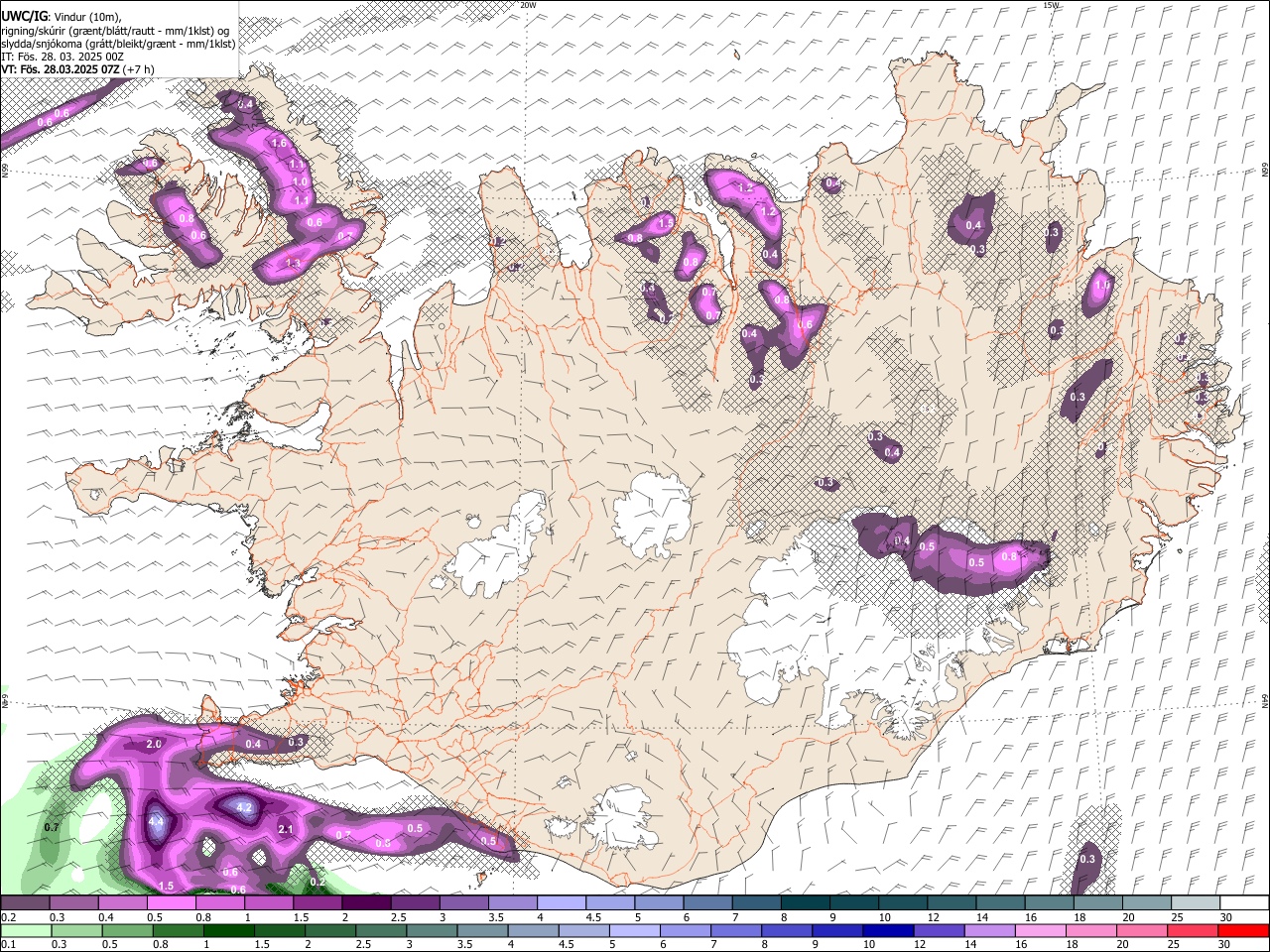Select the dark purple upper swatch between 2 and 2.5
Screen dimensions: 1270x952
(366, 903)
